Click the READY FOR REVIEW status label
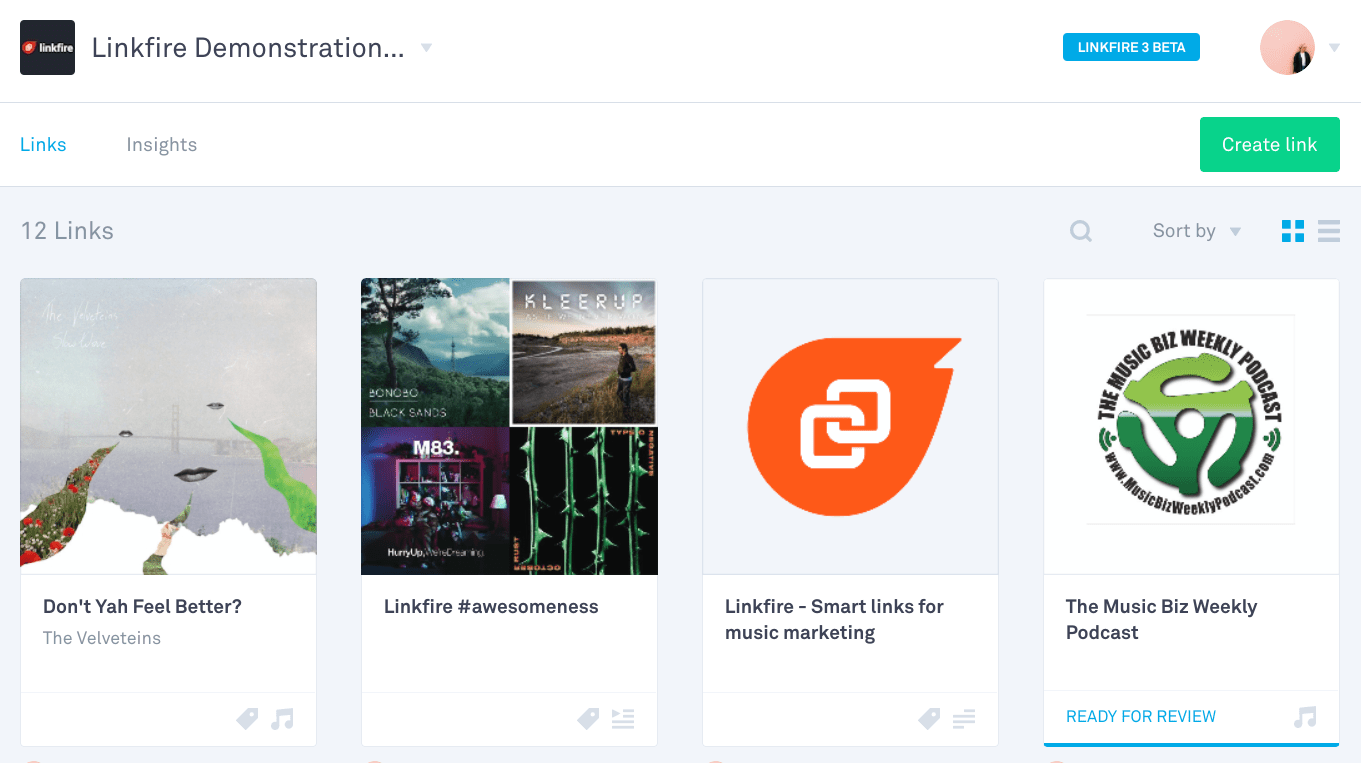The image size is (1361, 763). [x=1141, y=717]
